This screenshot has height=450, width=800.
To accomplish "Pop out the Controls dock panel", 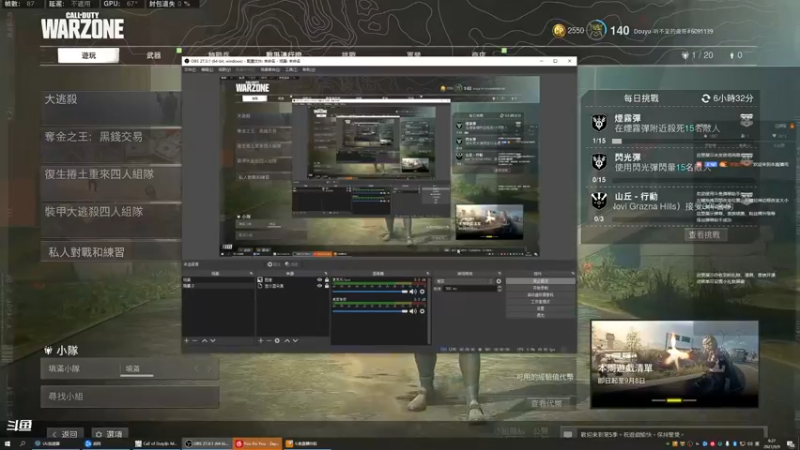I will tap(572, 274).
